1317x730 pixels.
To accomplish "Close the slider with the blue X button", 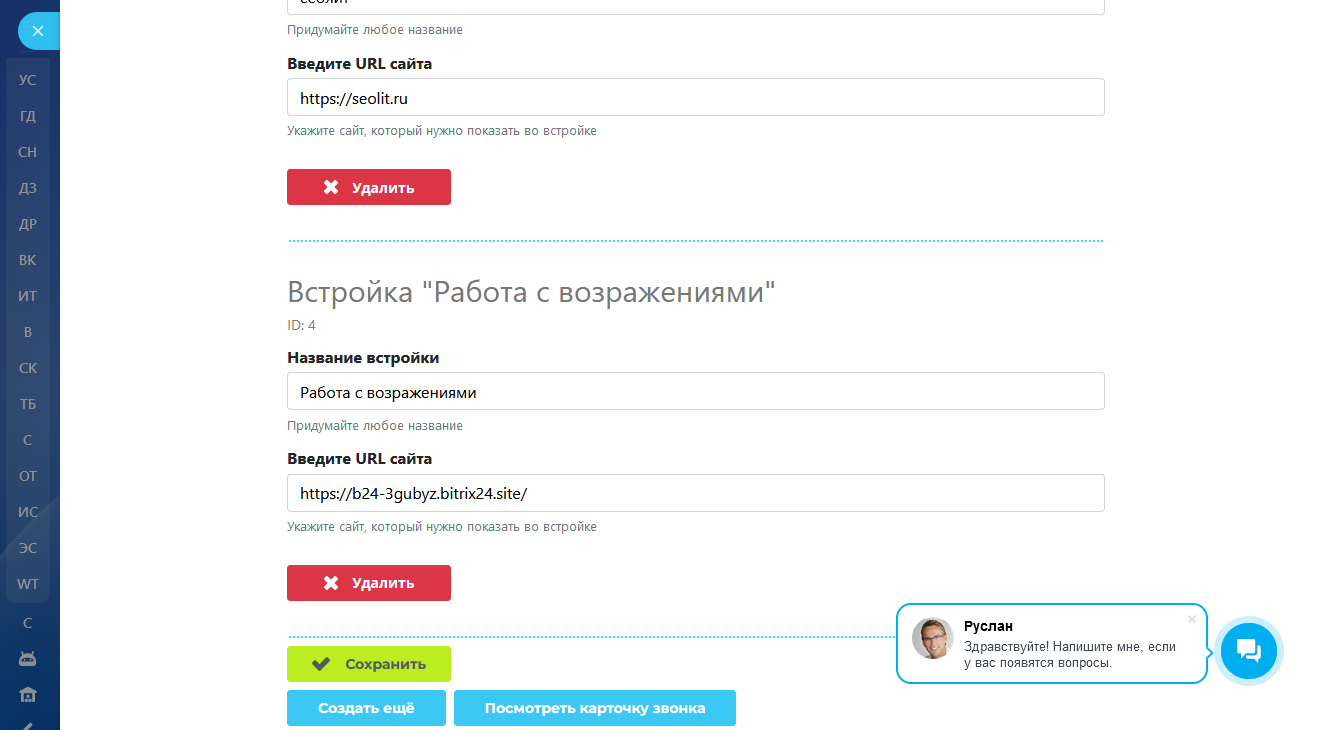I will point(38,31).
